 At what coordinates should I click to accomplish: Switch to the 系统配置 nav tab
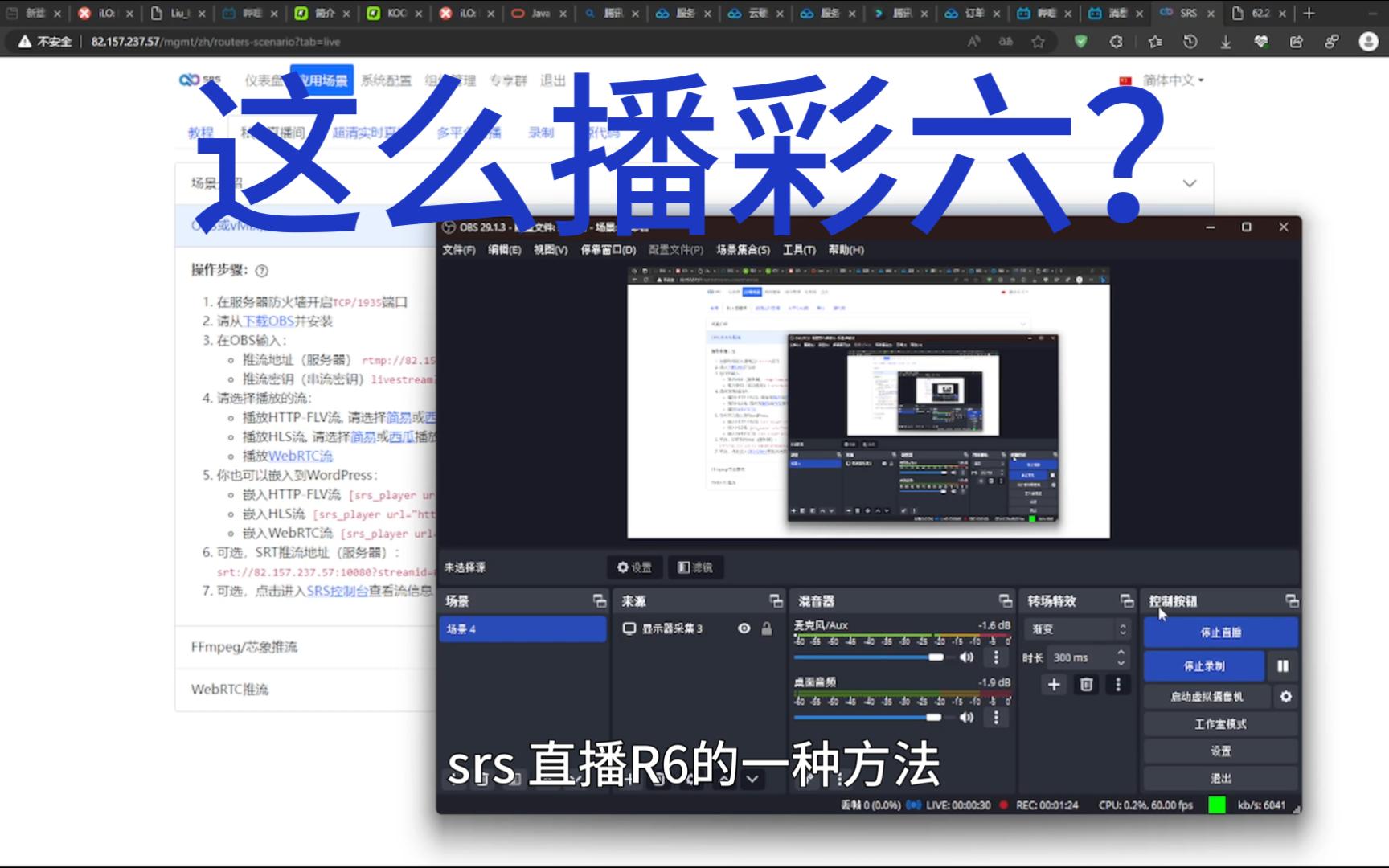click(386, 80)
